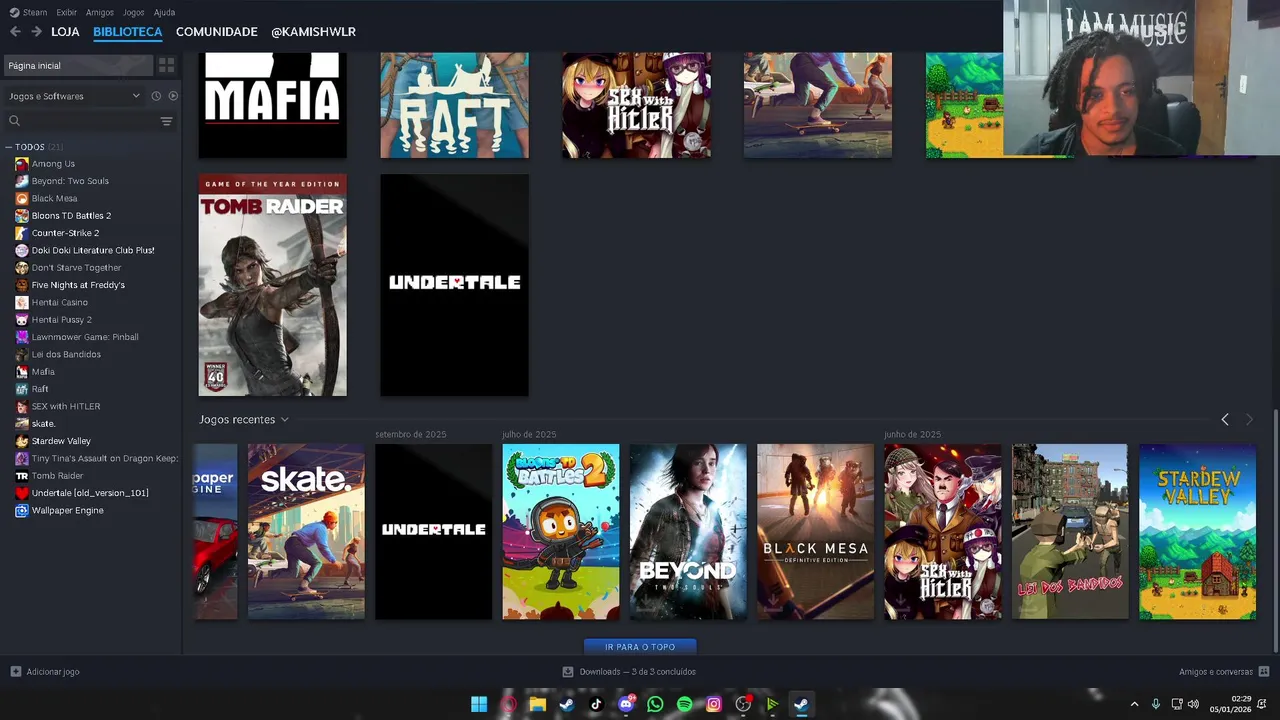Click the microphone icon in system tray

click(1155, 704)
